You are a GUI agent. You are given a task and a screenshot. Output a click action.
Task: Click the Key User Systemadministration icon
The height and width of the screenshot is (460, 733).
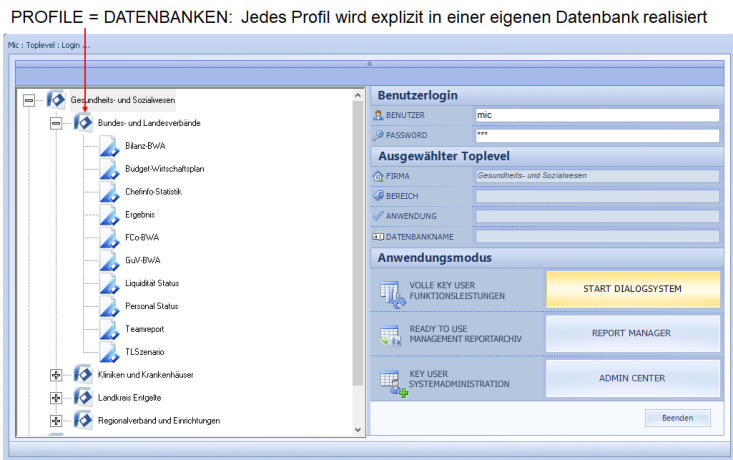[x=390, y=381]
